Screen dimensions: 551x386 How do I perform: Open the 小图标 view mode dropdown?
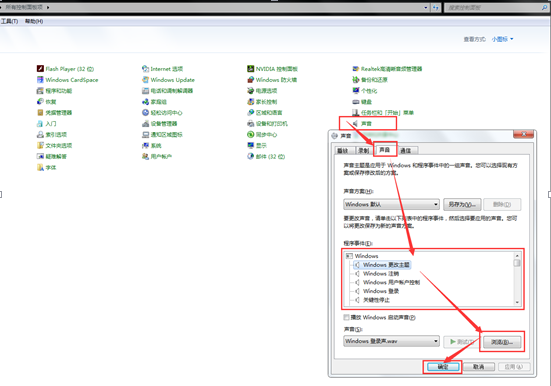(503, 39)
